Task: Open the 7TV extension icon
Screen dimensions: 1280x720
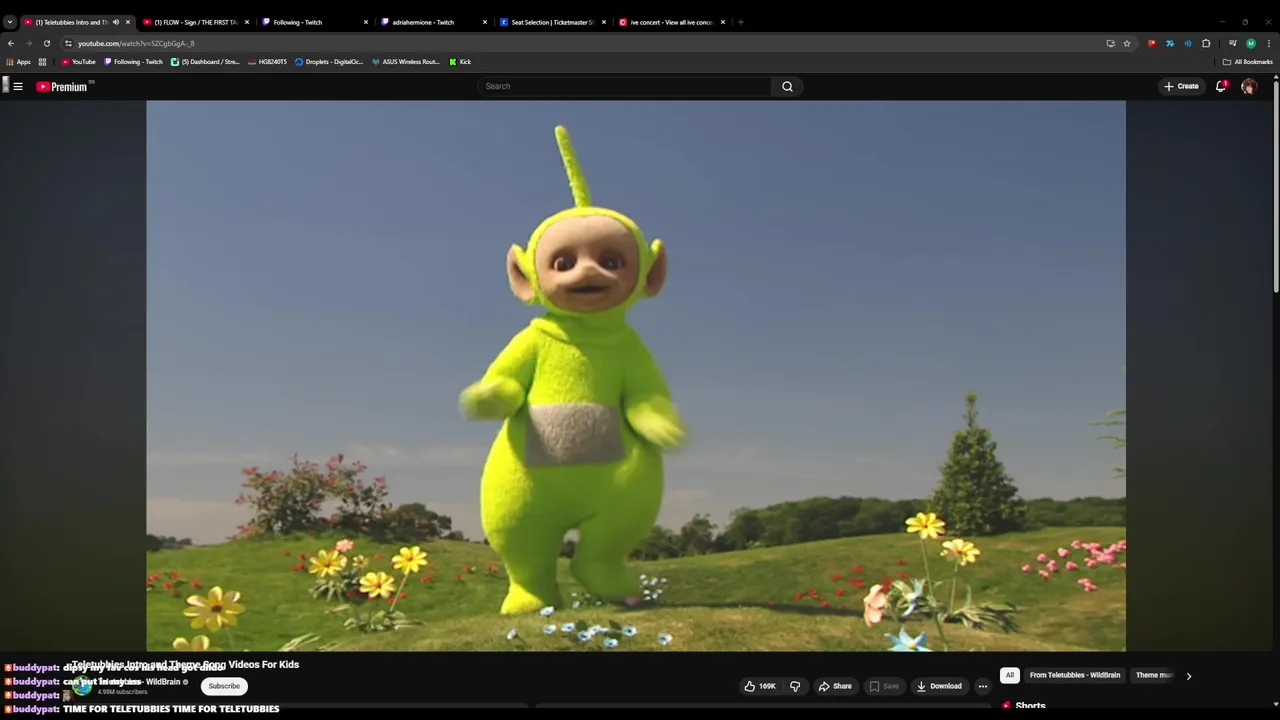Action: (x=1170, y=43)
